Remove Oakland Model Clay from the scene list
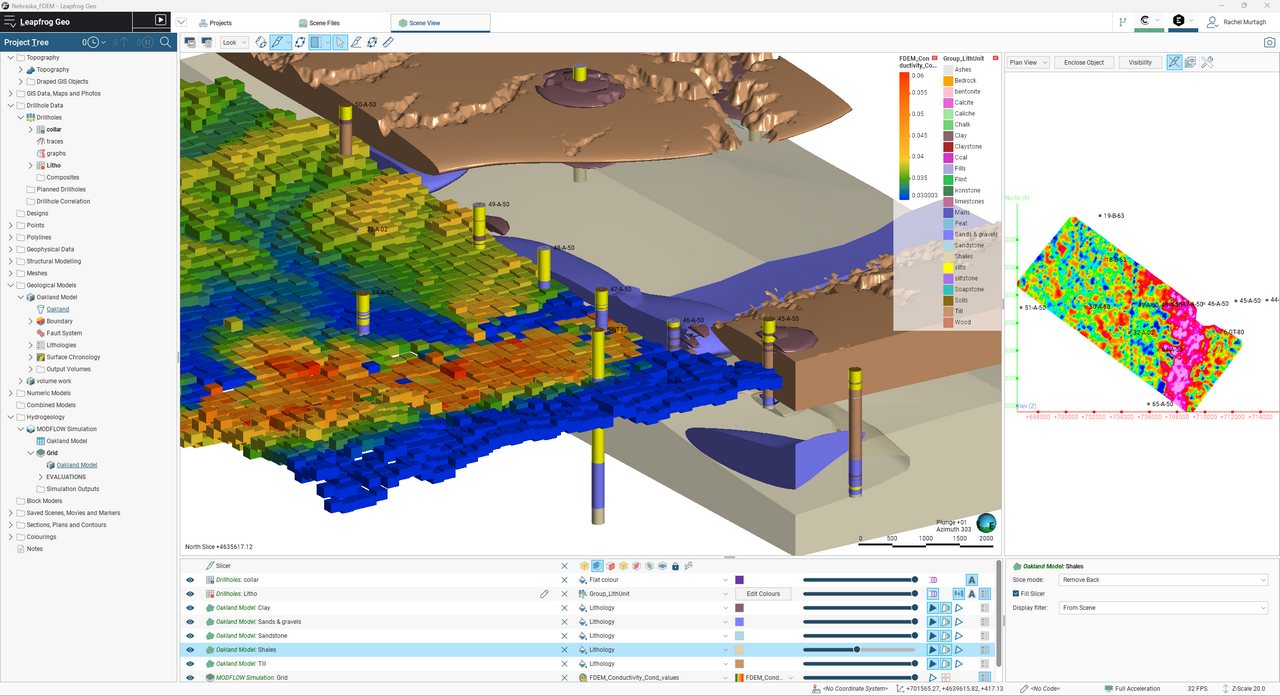The height and width of the screenshot is (696, 1280). [564, 608]
